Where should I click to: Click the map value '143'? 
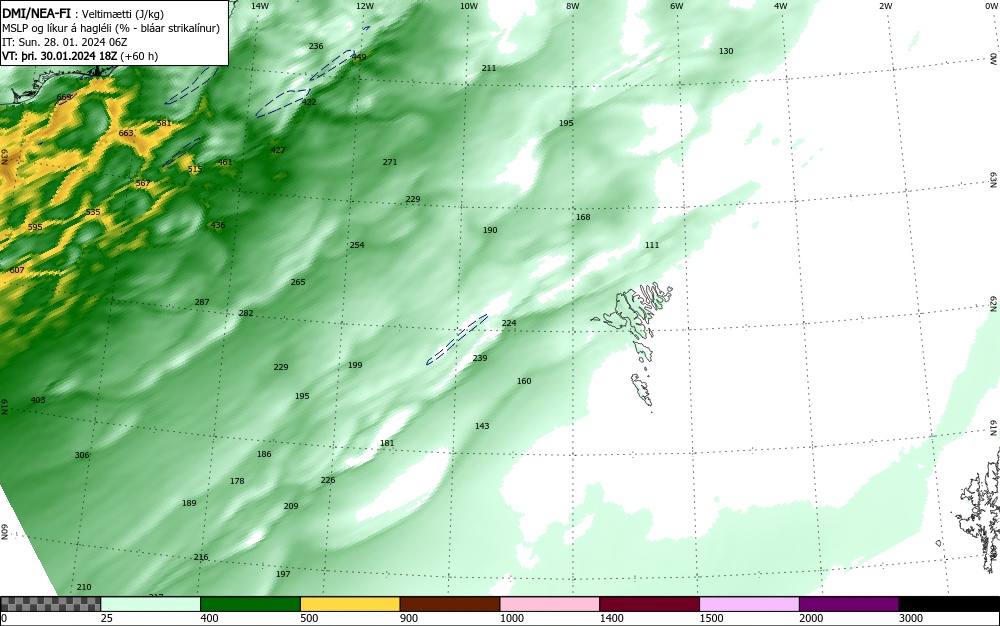pos(482,426)
